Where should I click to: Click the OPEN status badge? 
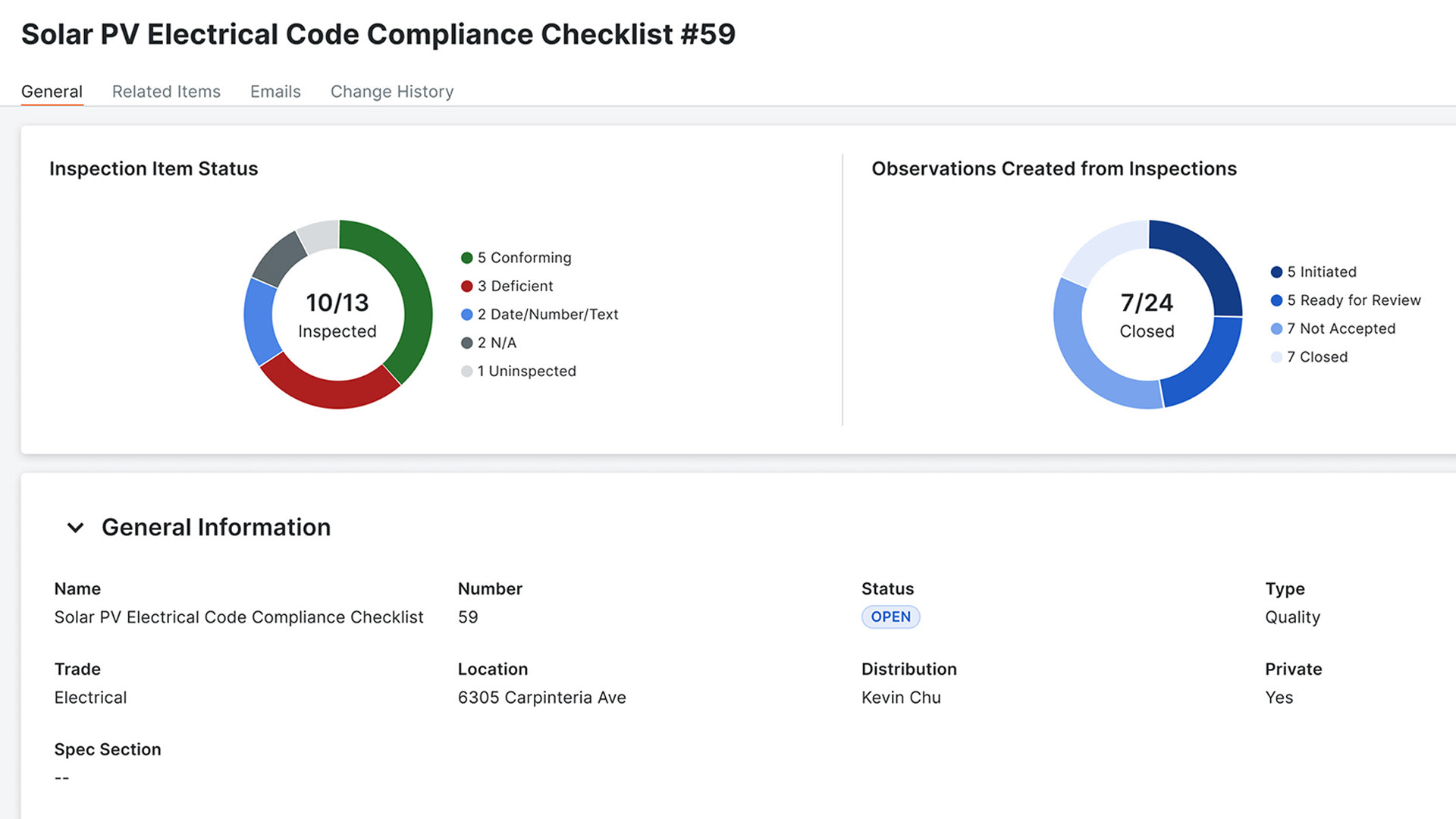(x=890, y=617)
